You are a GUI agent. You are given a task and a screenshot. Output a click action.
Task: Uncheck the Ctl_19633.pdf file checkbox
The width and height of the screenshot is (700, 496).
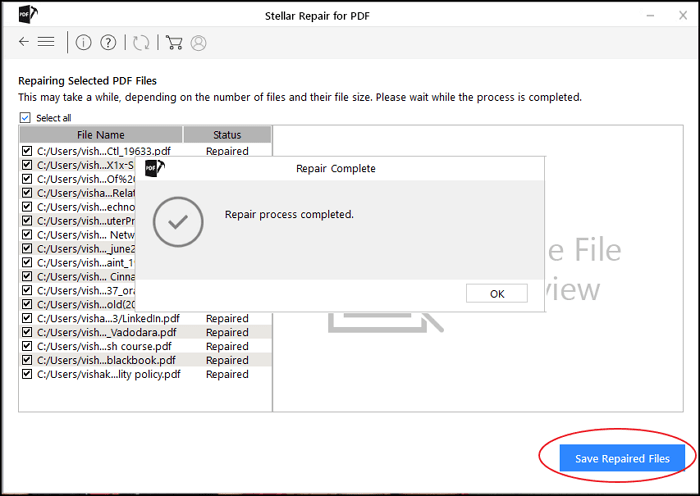tap(27, 151)
